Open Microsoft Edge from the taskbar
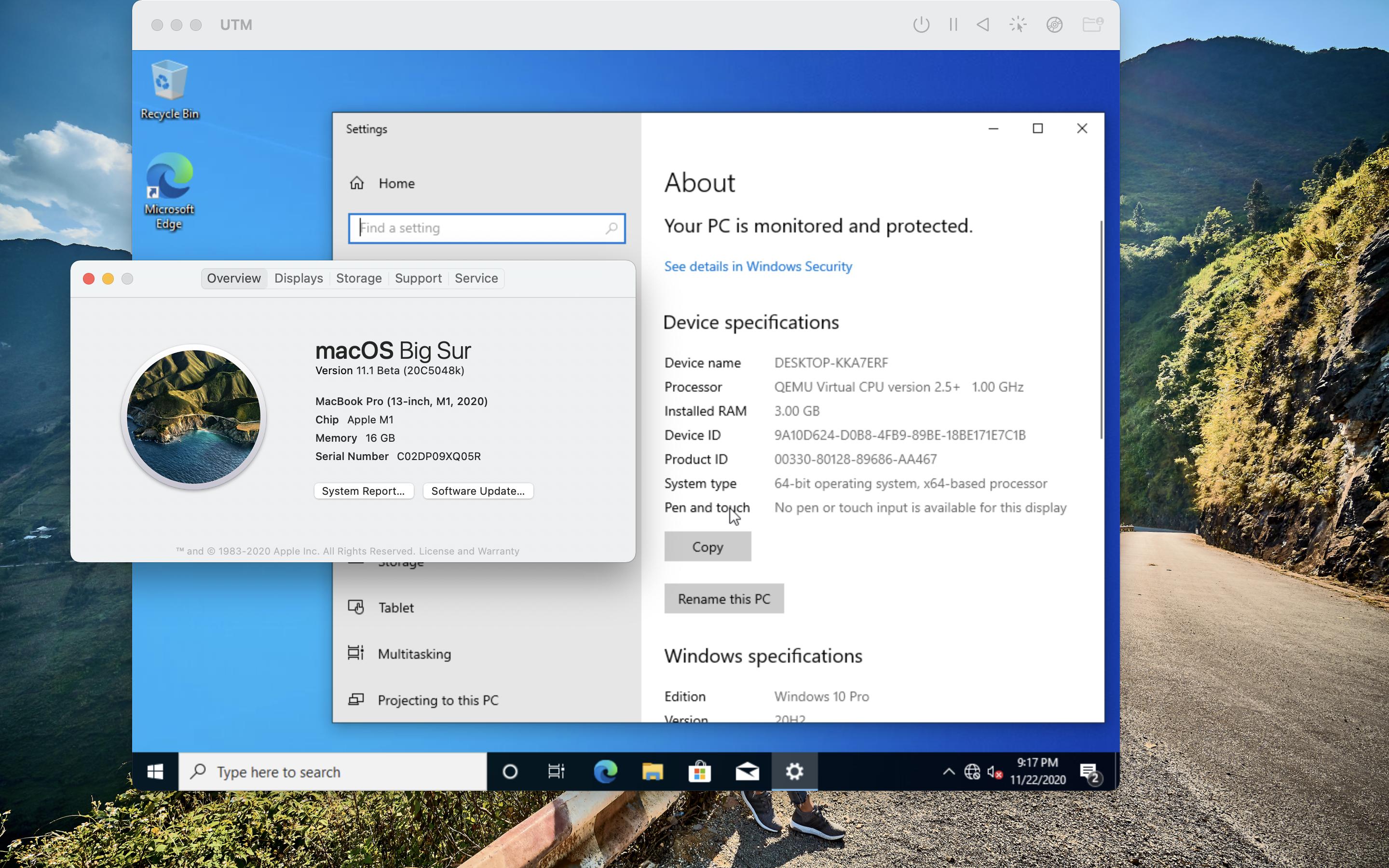The width and height of the screenshot is (1389, 868). point(606,772)
